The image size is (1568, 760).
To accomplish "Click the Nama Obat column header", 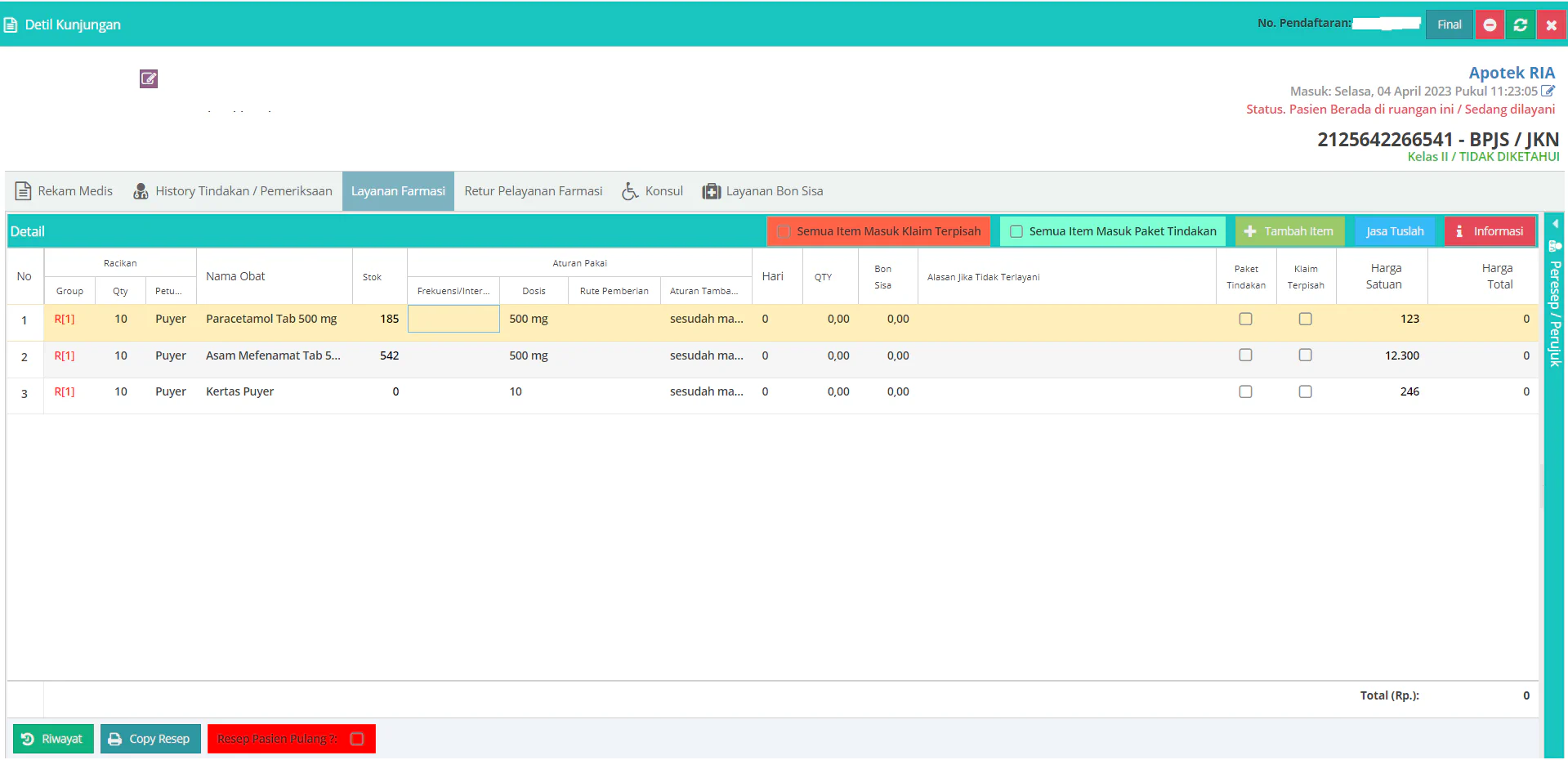I will (275, 276).
